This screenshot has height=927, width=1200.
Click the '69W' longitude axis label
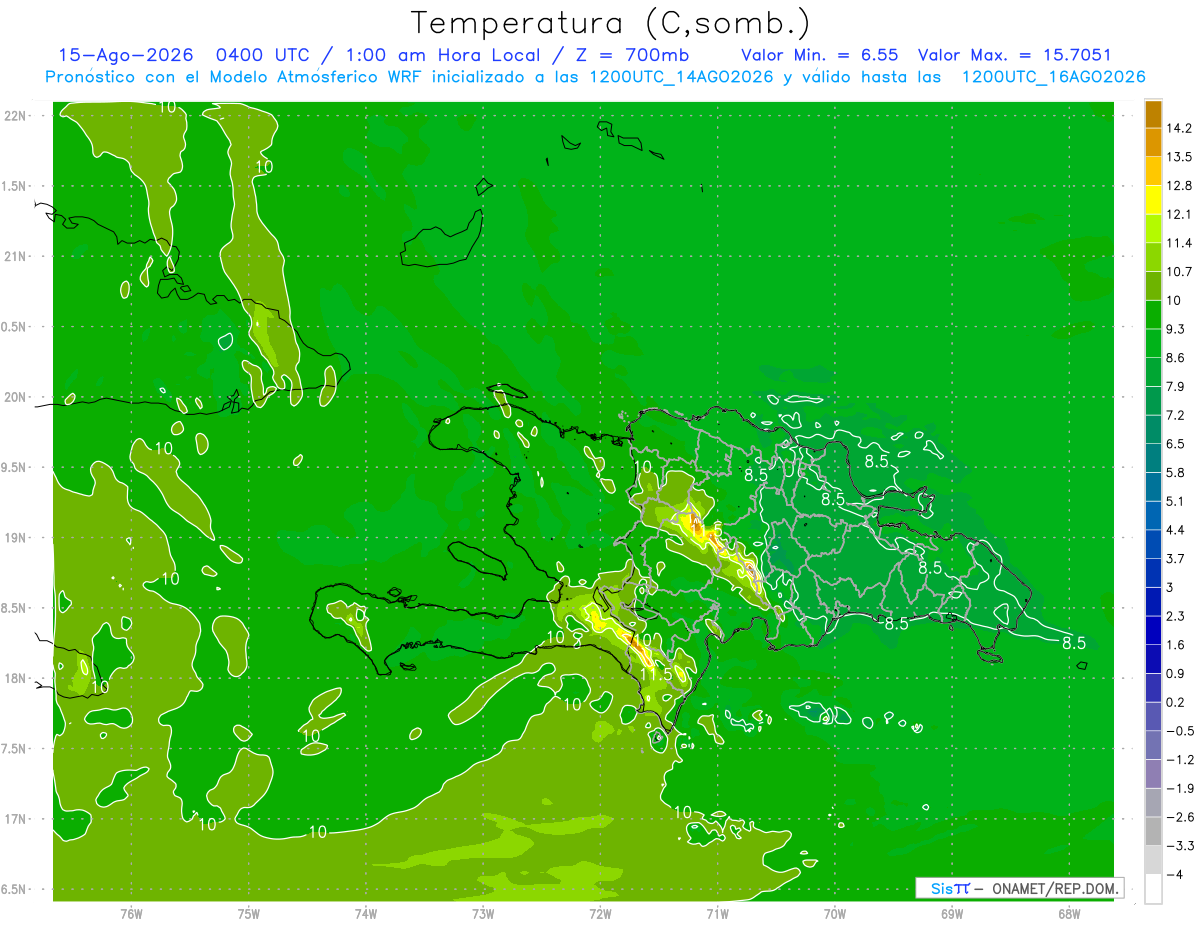click(952, 913)
